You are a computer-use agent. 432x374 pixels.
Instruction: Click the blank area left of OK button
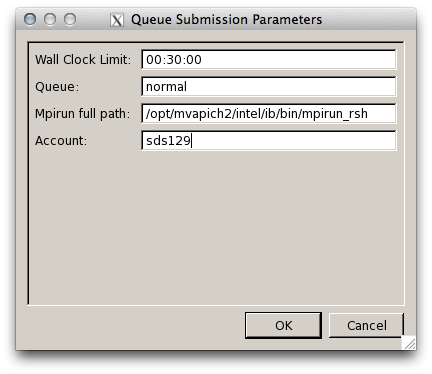click(133, 325)
